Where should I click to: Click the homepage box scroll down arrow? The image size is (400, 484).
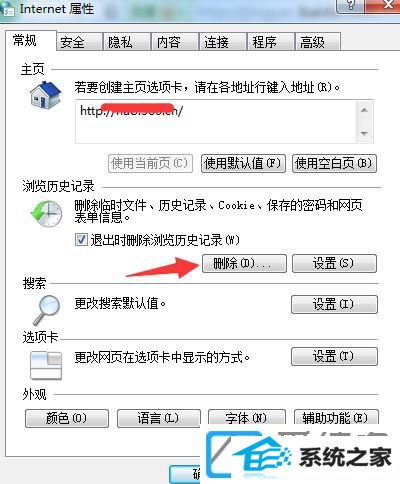[x=364, y=134]
